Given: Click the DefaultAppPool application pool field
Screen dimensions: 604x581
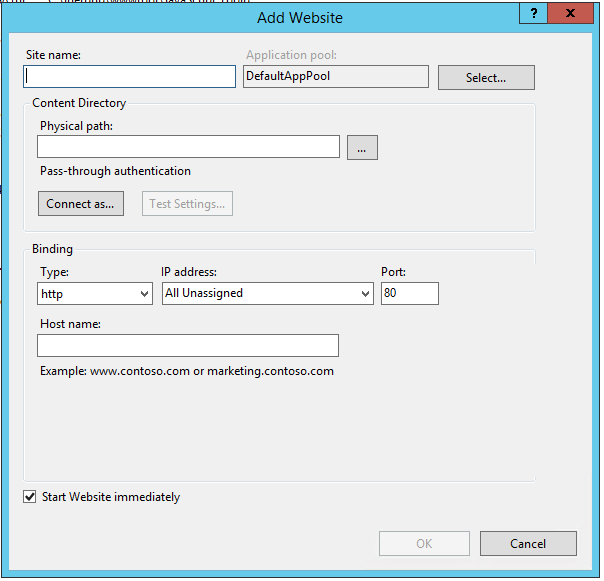Looking at the screenshot, I should [335, 76].
